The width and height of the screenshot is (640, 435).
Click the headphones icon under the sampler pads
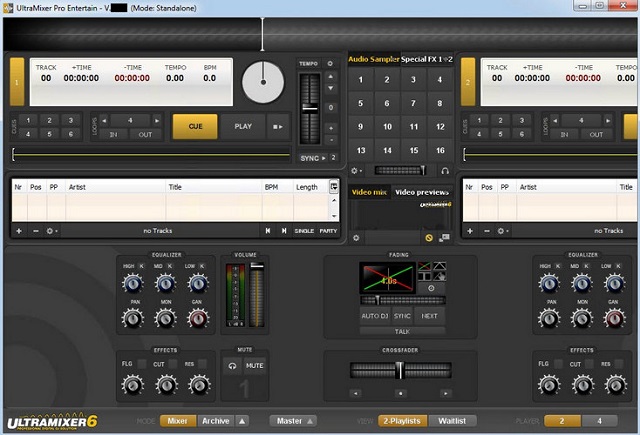pyautogui.click(x=444, y=171)
